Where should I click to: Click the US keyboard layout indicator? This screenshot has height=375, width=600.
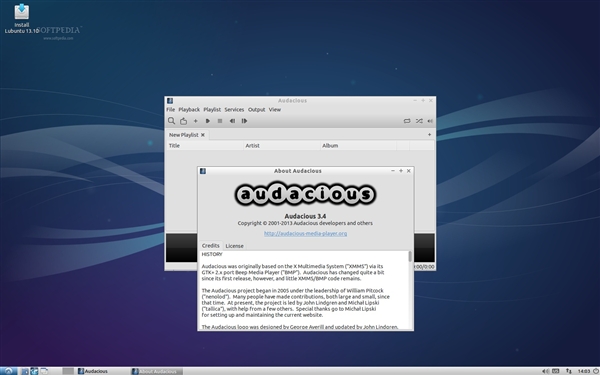coord(556,371)
